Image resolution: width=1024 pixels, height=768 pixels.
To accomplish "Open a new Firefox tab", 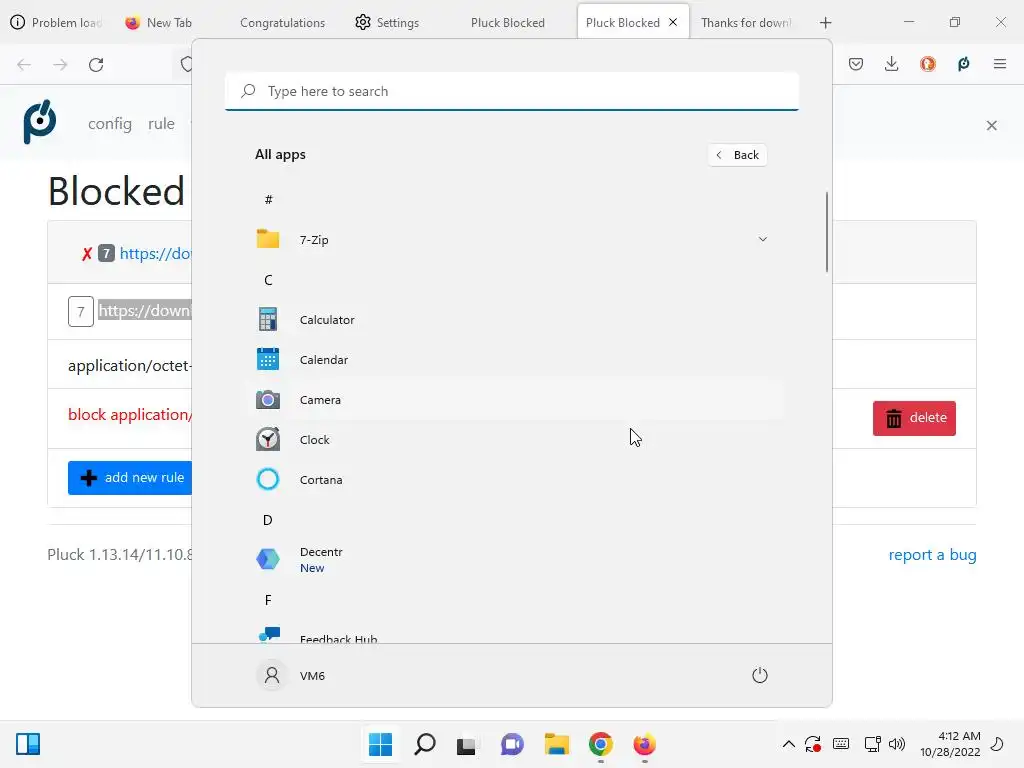I will 825,23.
